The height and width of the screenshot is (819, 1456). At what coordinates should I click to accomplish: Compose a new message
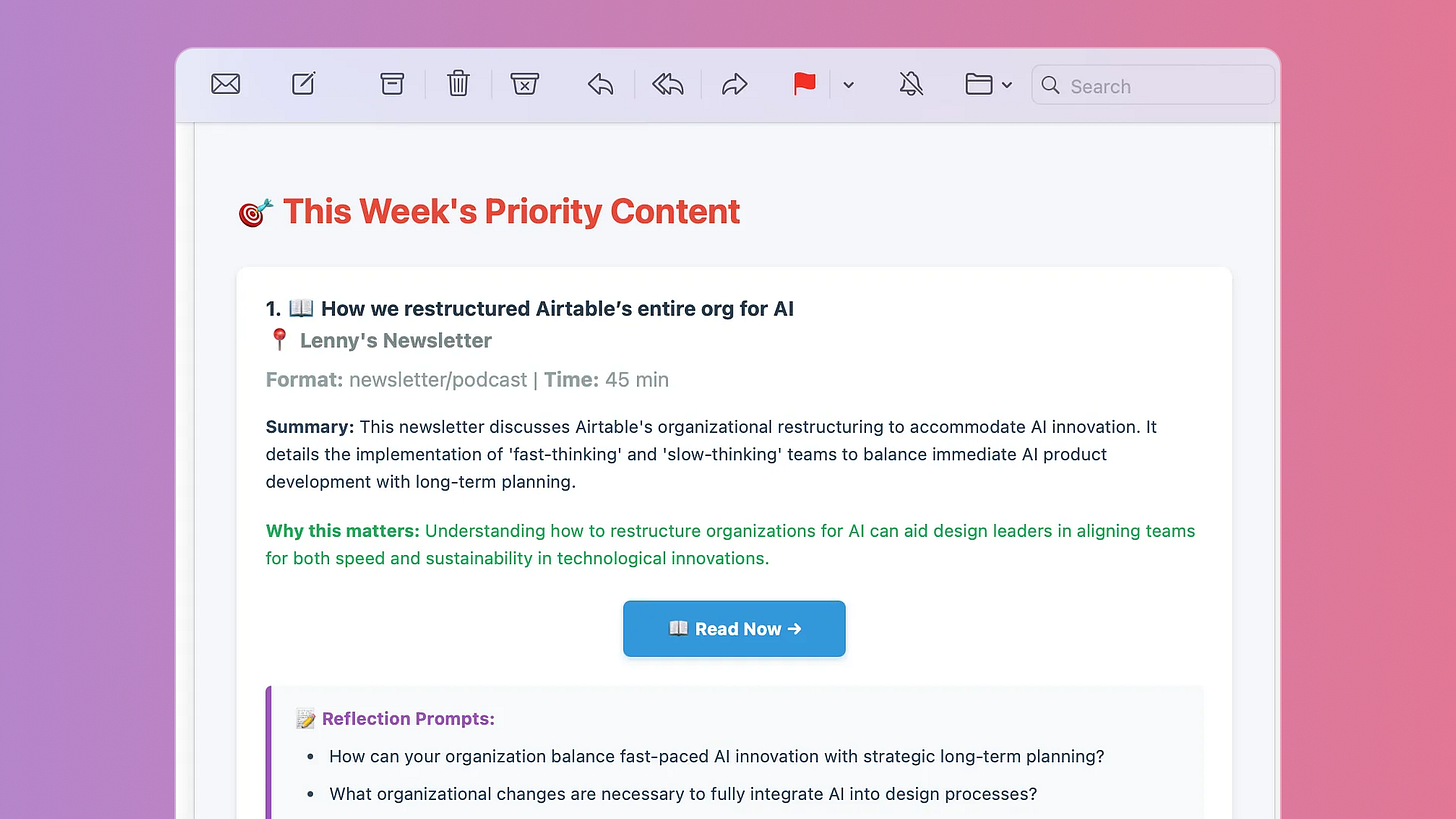(303, 84)
